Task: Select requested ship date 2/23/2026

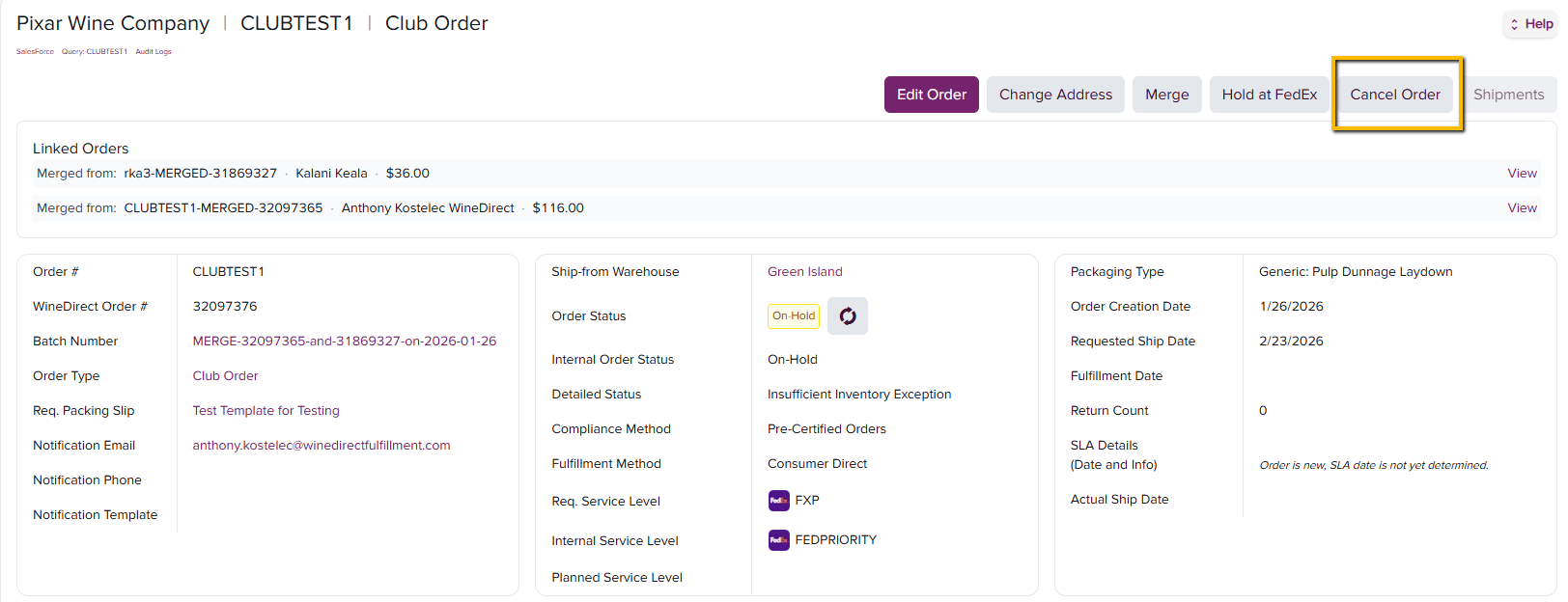Action: (1292, 342)
